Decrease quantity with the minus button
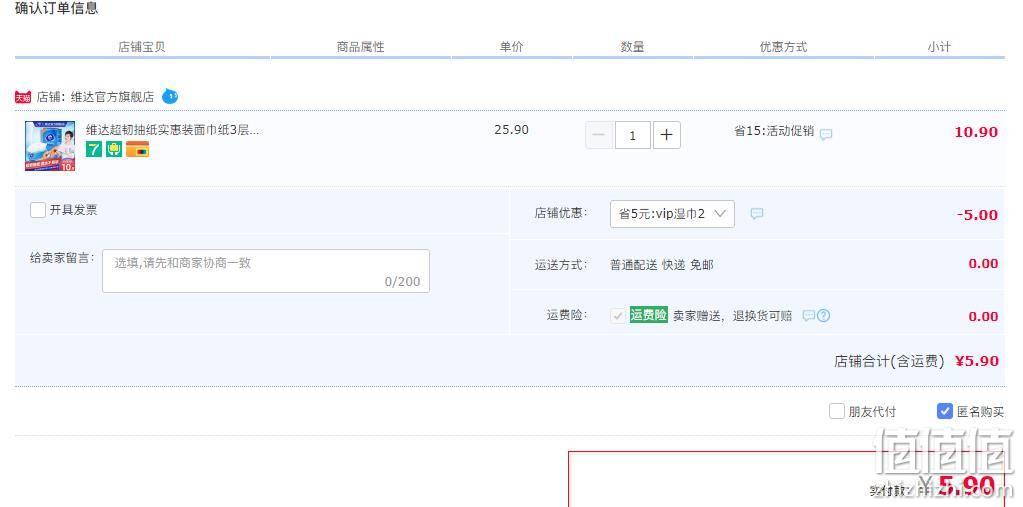This screenshot has height=507, width=1023. (x=599, y=136)
